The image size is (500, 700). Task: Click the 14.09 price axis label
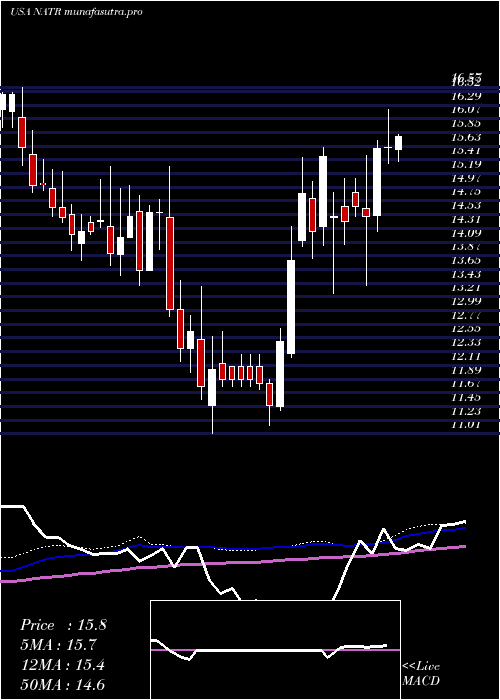[x=466, y=233]
